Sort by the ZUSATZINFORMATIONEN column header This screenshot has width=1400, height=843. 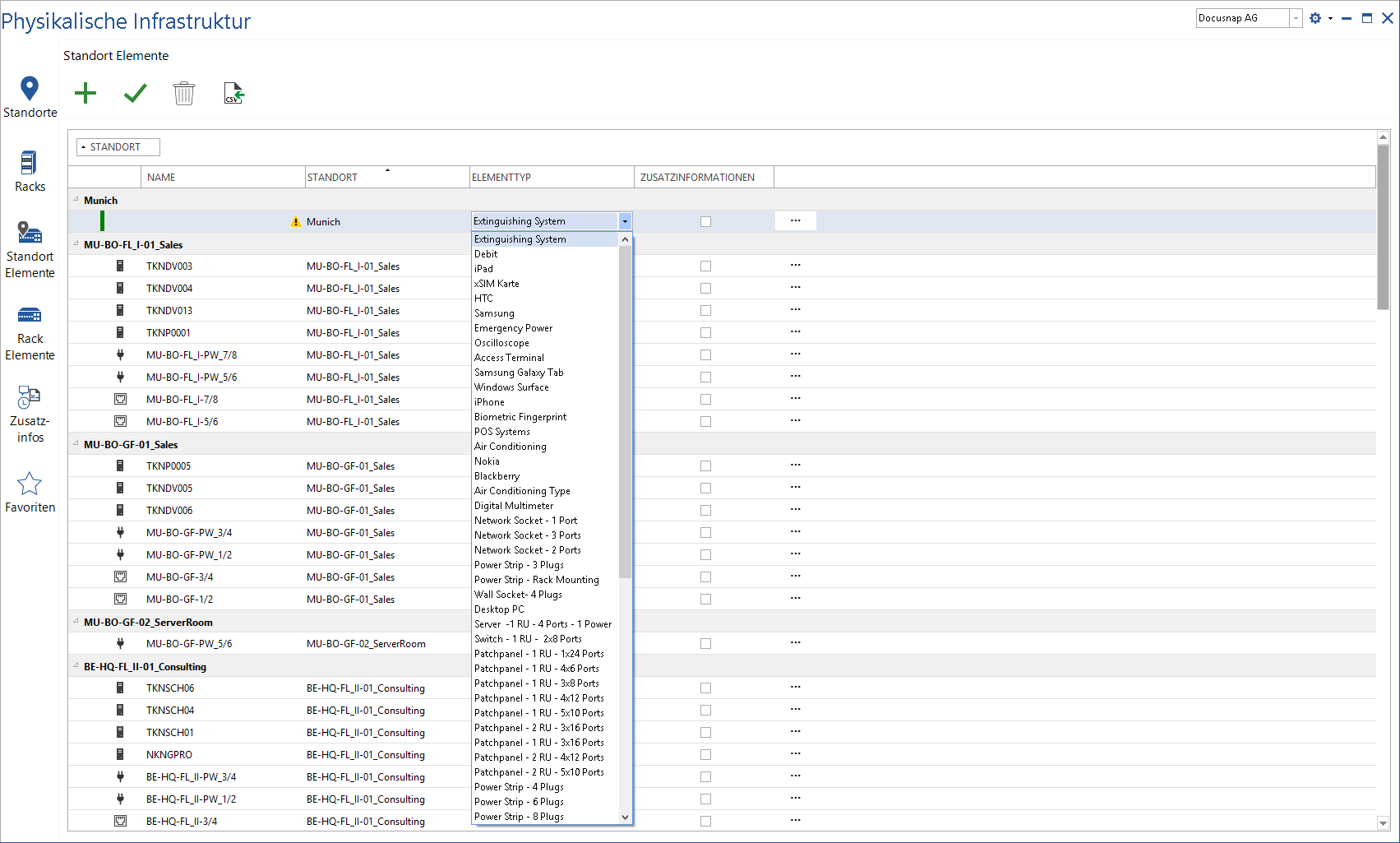click(704, 177)
